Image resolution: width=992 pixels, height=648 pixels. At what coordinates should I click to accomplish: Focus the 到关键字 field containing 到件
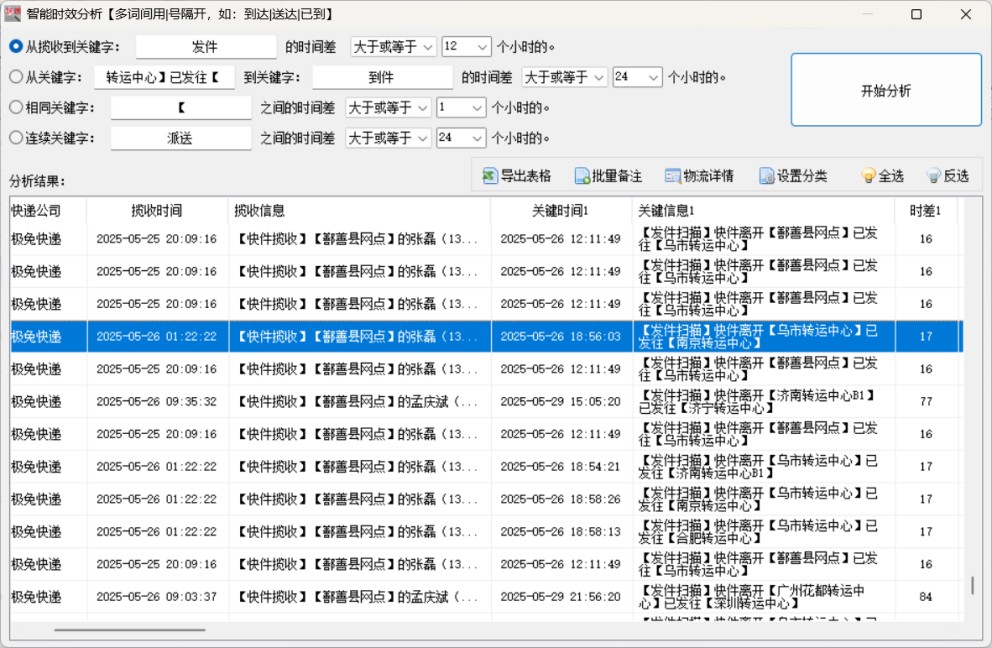(x=382, y=77)
